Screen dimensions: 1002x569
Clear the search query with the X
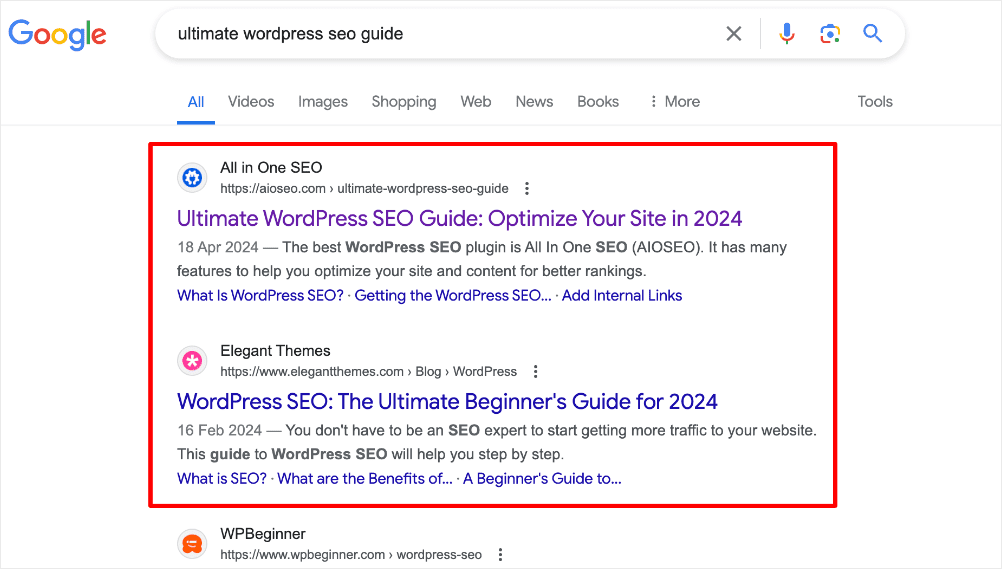[x=734, y=33]
